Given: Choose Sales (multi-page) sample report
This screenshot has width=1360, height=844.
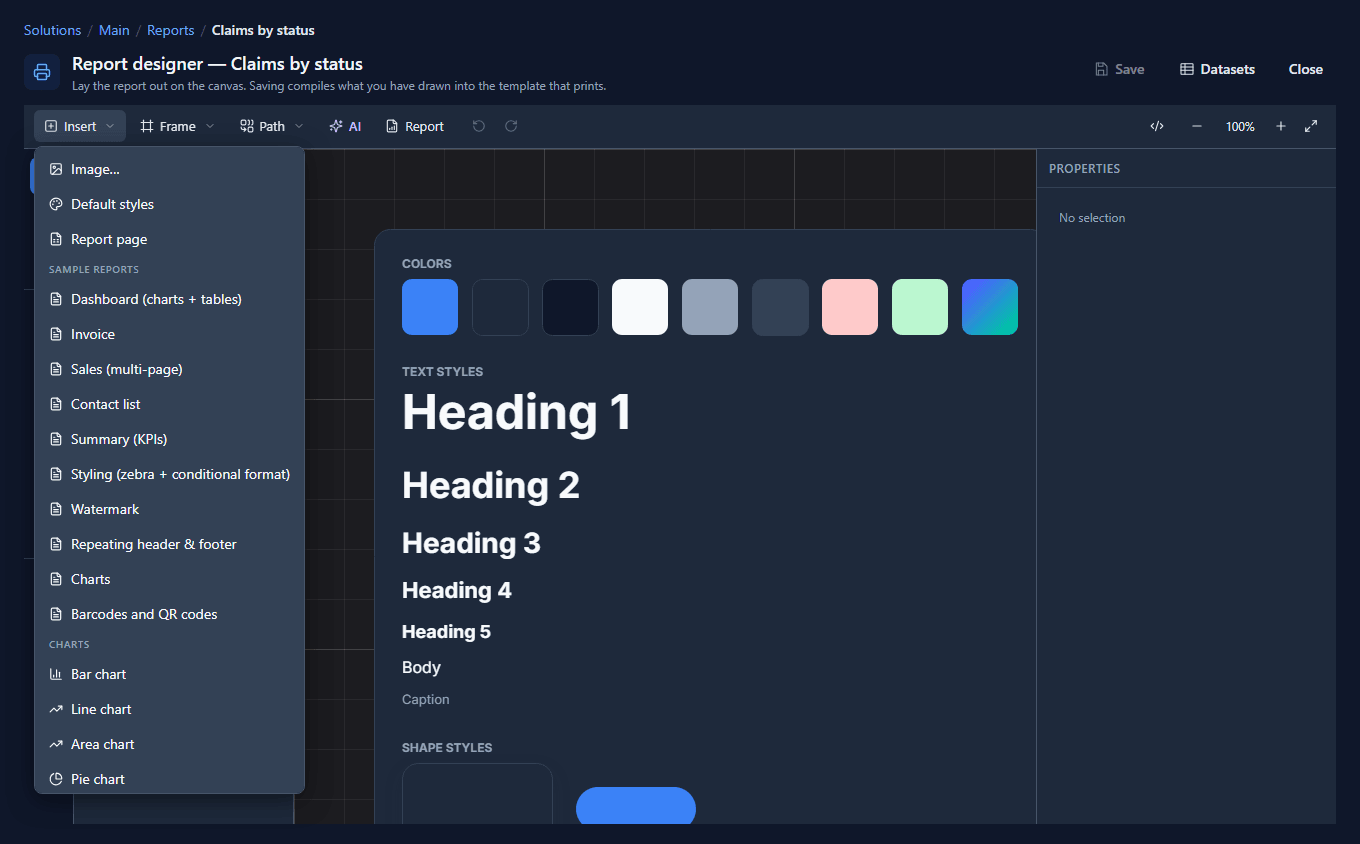Looking at the screenshot, I should (169, 369).
